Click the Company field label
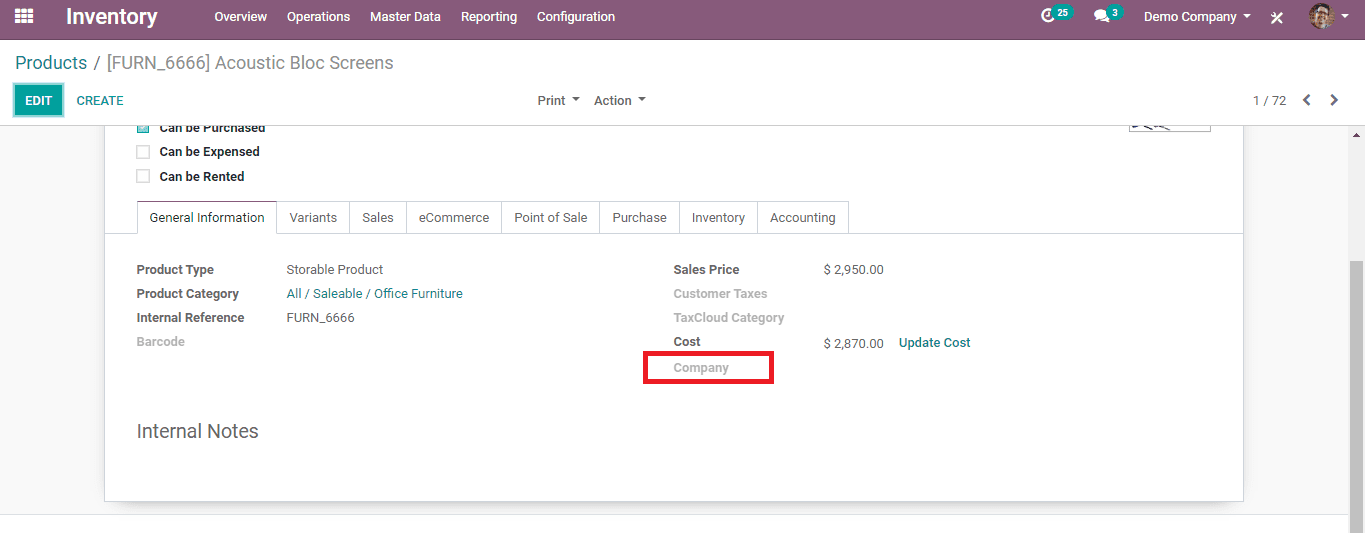The image size is (1365, 533). pos(701,368)
